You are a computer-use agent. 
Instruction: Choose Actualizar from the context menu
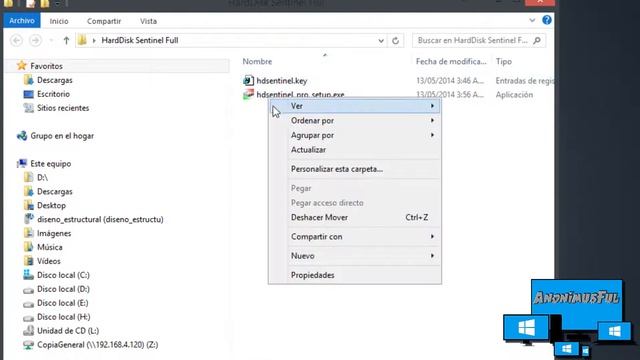tap(308, 150)
